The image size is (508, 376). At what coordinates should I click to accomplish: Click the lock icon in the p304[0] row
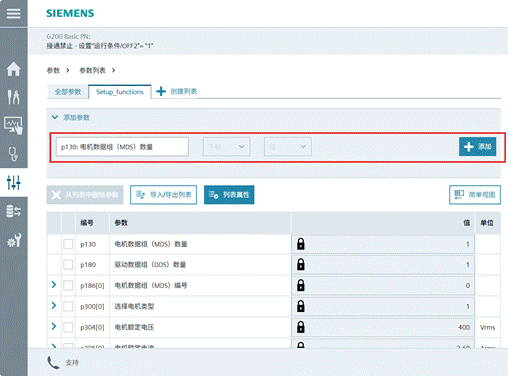[x=301, y=327]
